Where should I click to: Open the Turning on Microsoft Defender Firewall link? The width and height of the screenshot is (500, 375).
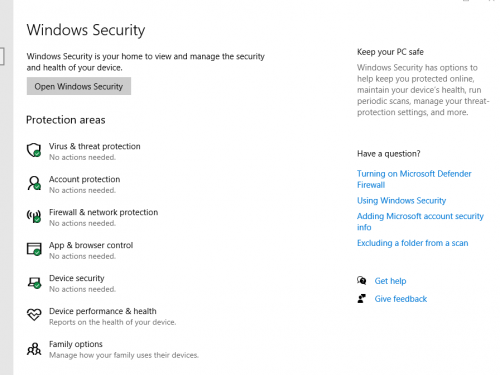414,179
